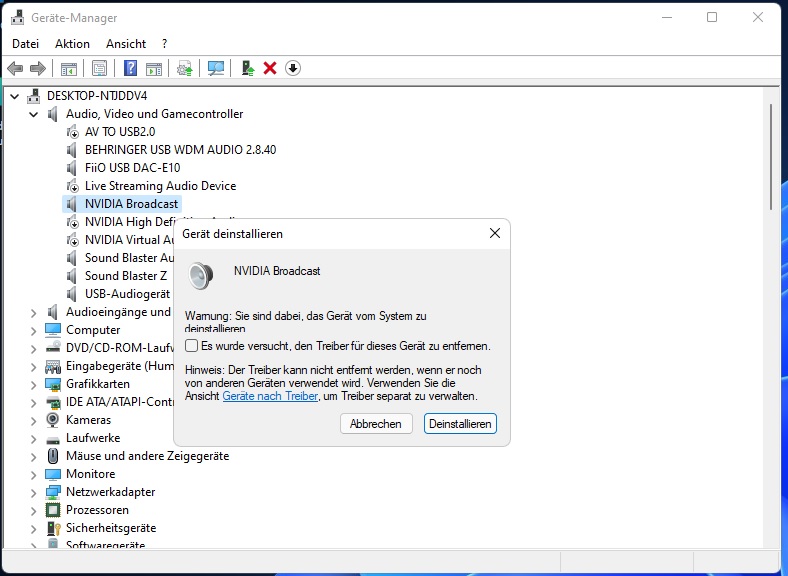Click the Abbrechen button
This screenshot has width=788, height=576.
coord(376,424)
